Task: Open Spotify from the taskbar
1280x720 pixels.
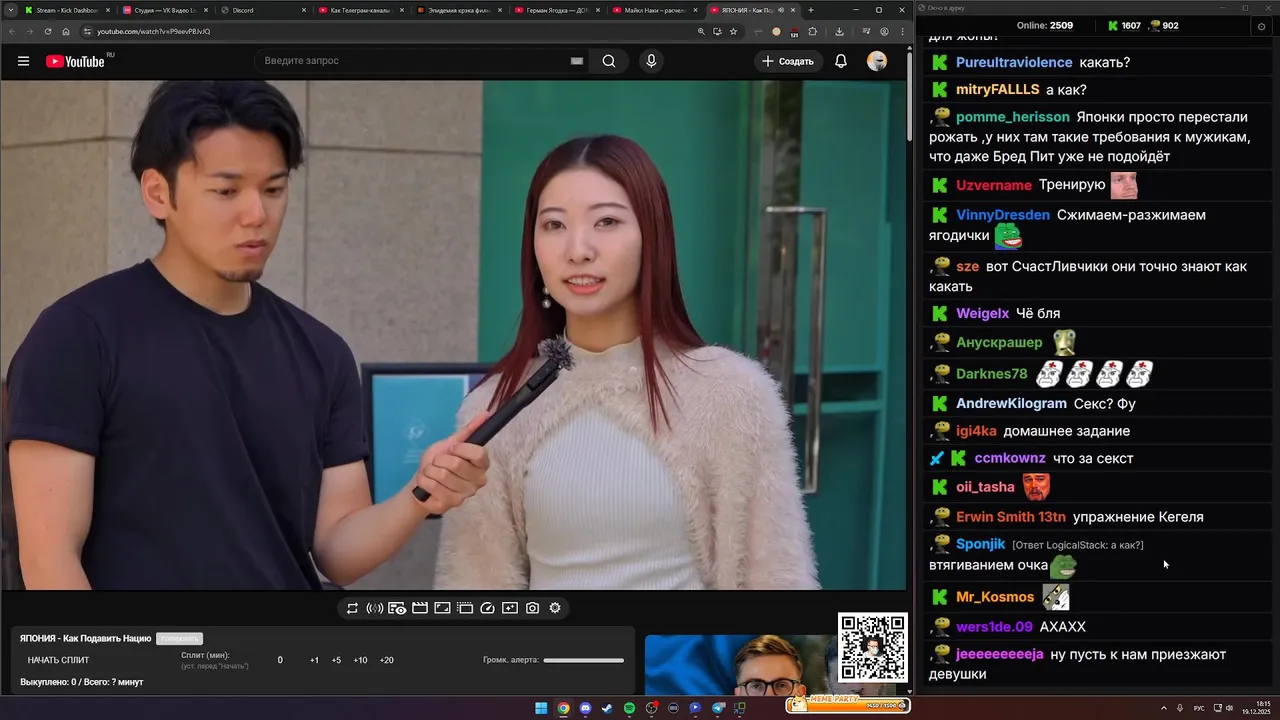Action: [629, 708]
